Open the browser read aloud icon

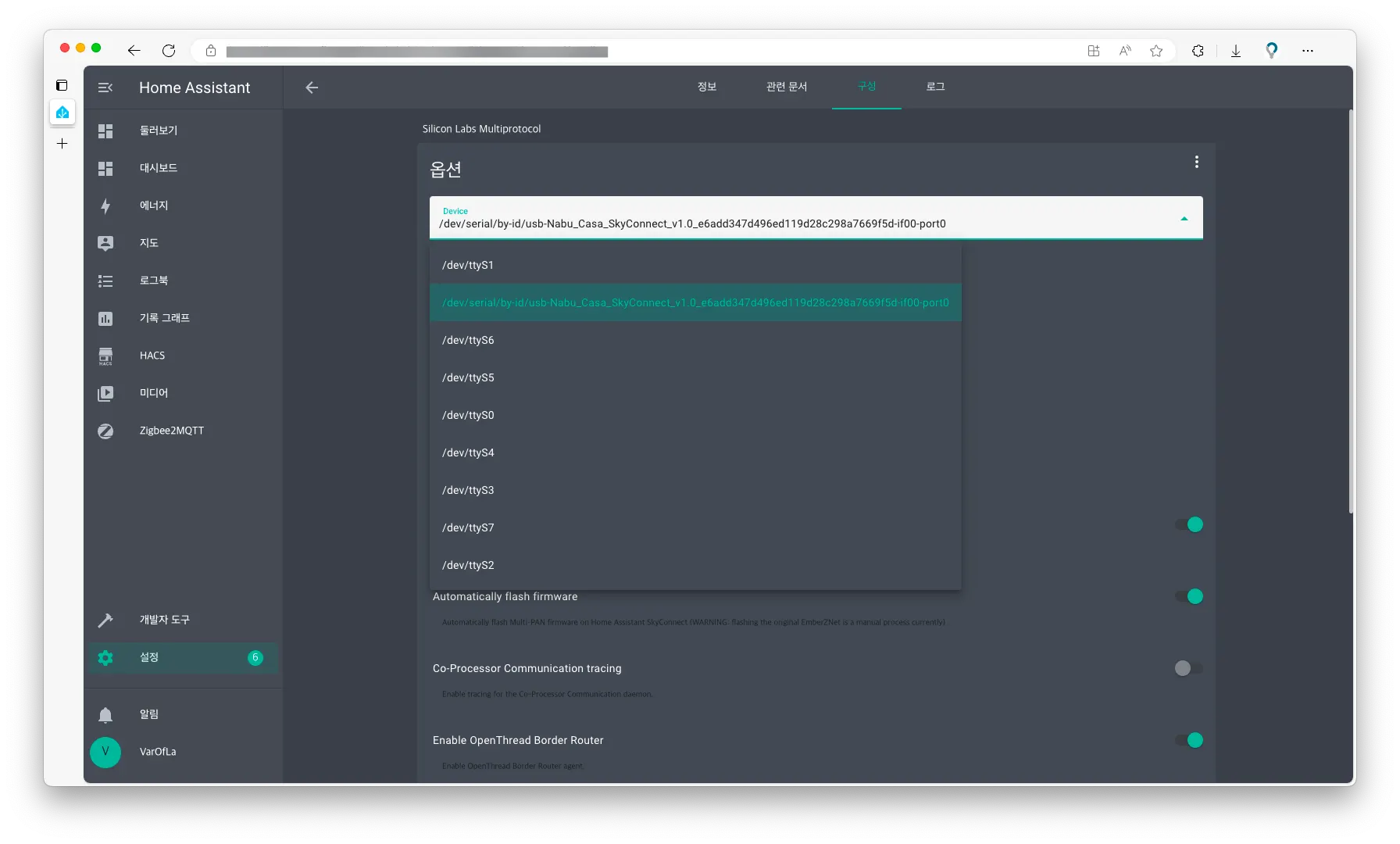coord(1125,51)
